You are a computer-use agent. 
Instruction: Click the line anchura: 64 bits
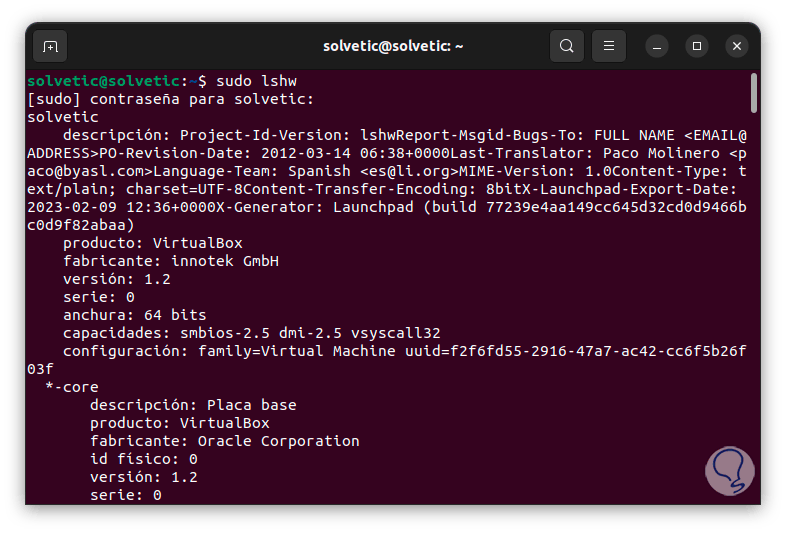[134, 315]
